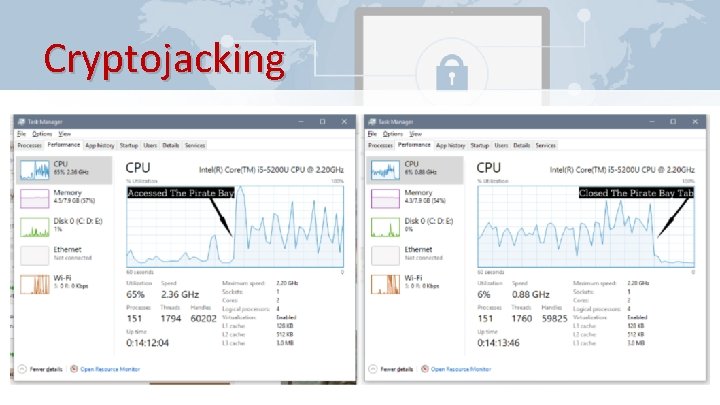
Task: Click the Cryptojacking slide title
Action: pos(164,61)
